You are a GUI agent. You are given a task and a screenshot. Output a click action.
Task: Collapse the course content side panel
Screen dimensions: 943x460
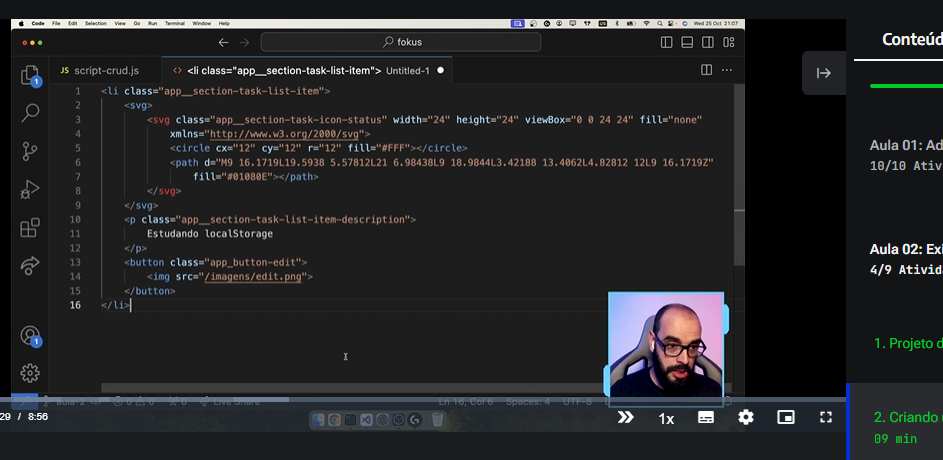click(x=824, y=73)
